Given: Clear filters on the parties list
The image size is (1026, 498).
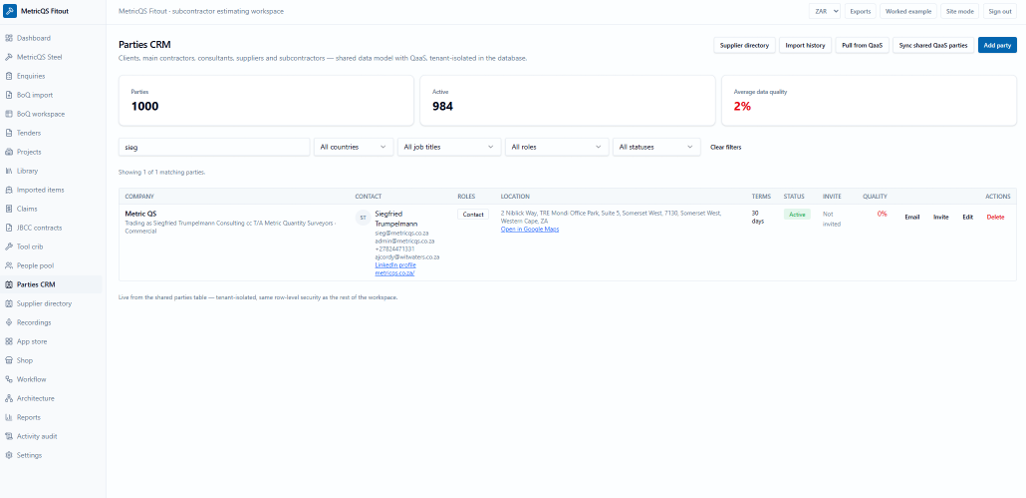Looking at the screenshot, I should (726, 147).
